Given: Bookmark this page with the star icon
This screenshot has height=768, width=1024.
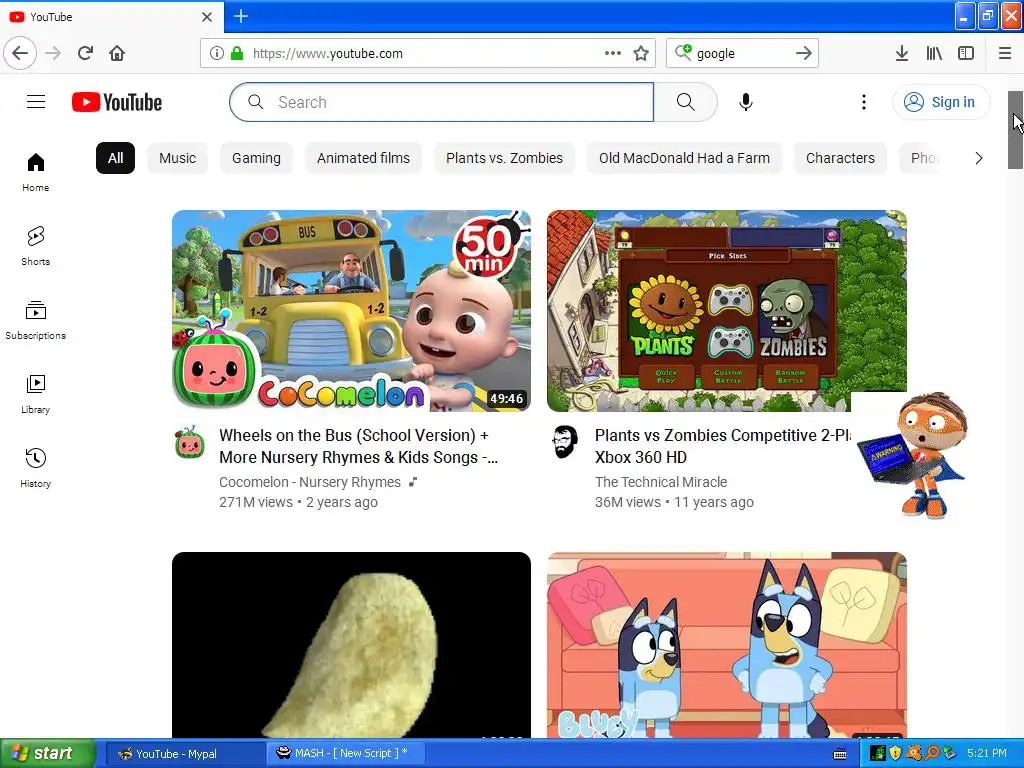Looking at the screenshot, I should click(x=641, y=53).
